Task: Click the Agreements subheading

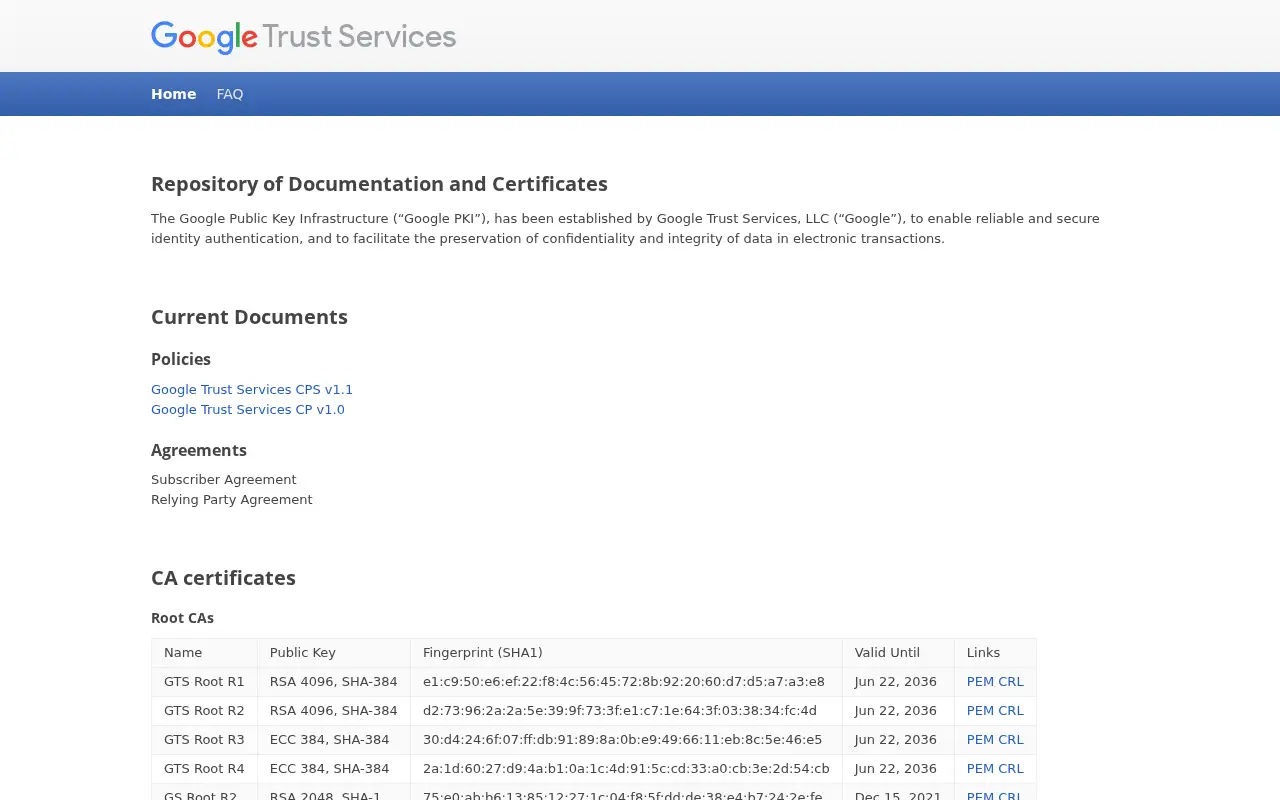Action: point(199,450)
